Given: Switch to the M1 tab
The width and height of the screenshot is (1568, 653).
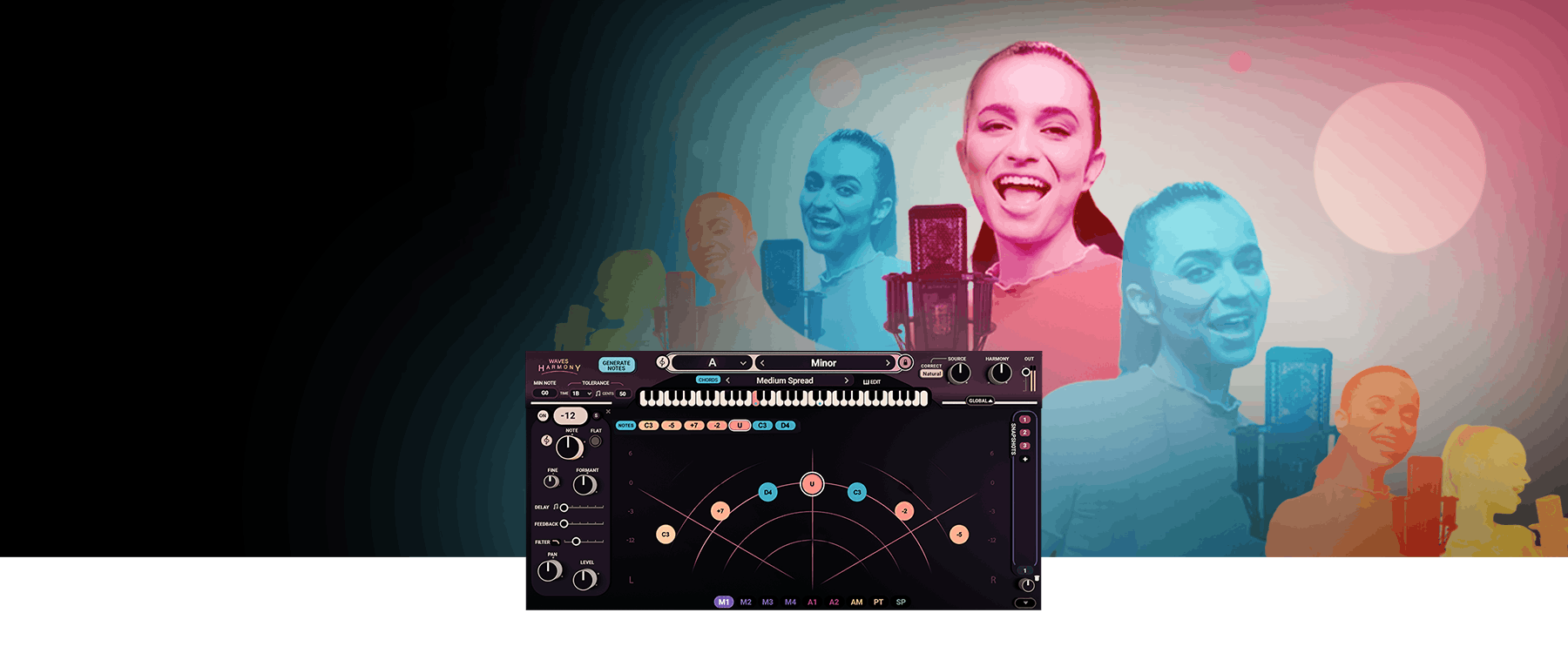Looking at the screenshot, I should (x=723, y=602).
